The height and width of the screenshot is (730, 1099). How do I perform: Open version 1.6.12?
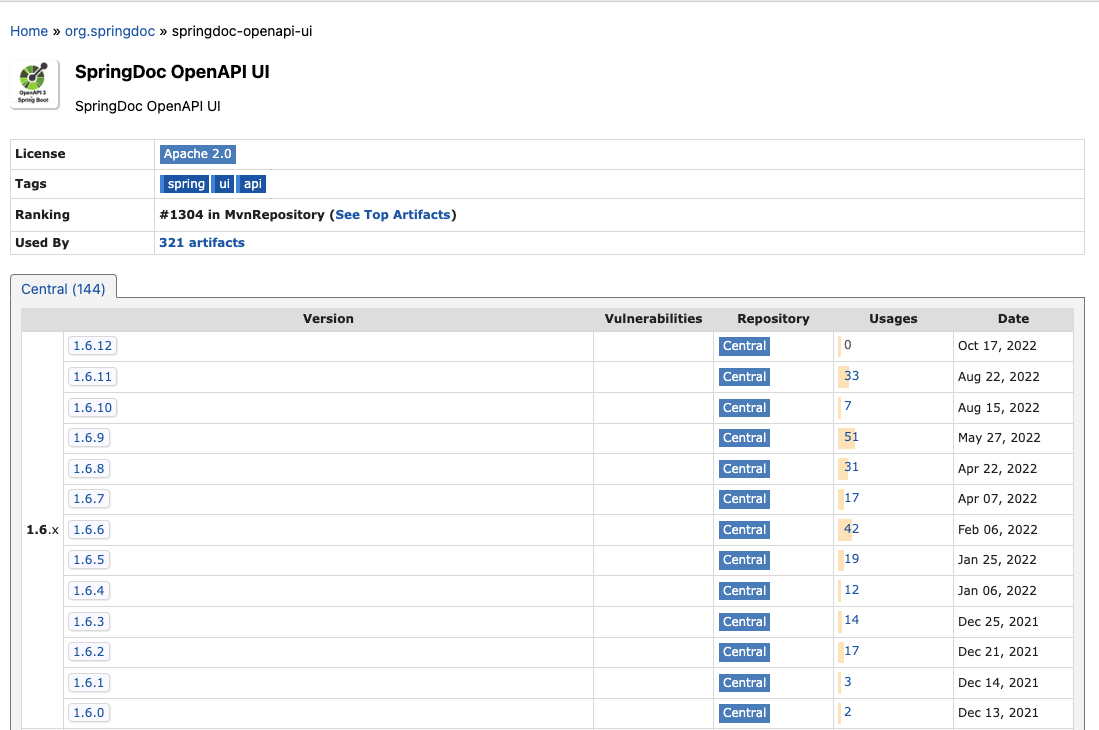pyautogui.click(x=93, y=346)
